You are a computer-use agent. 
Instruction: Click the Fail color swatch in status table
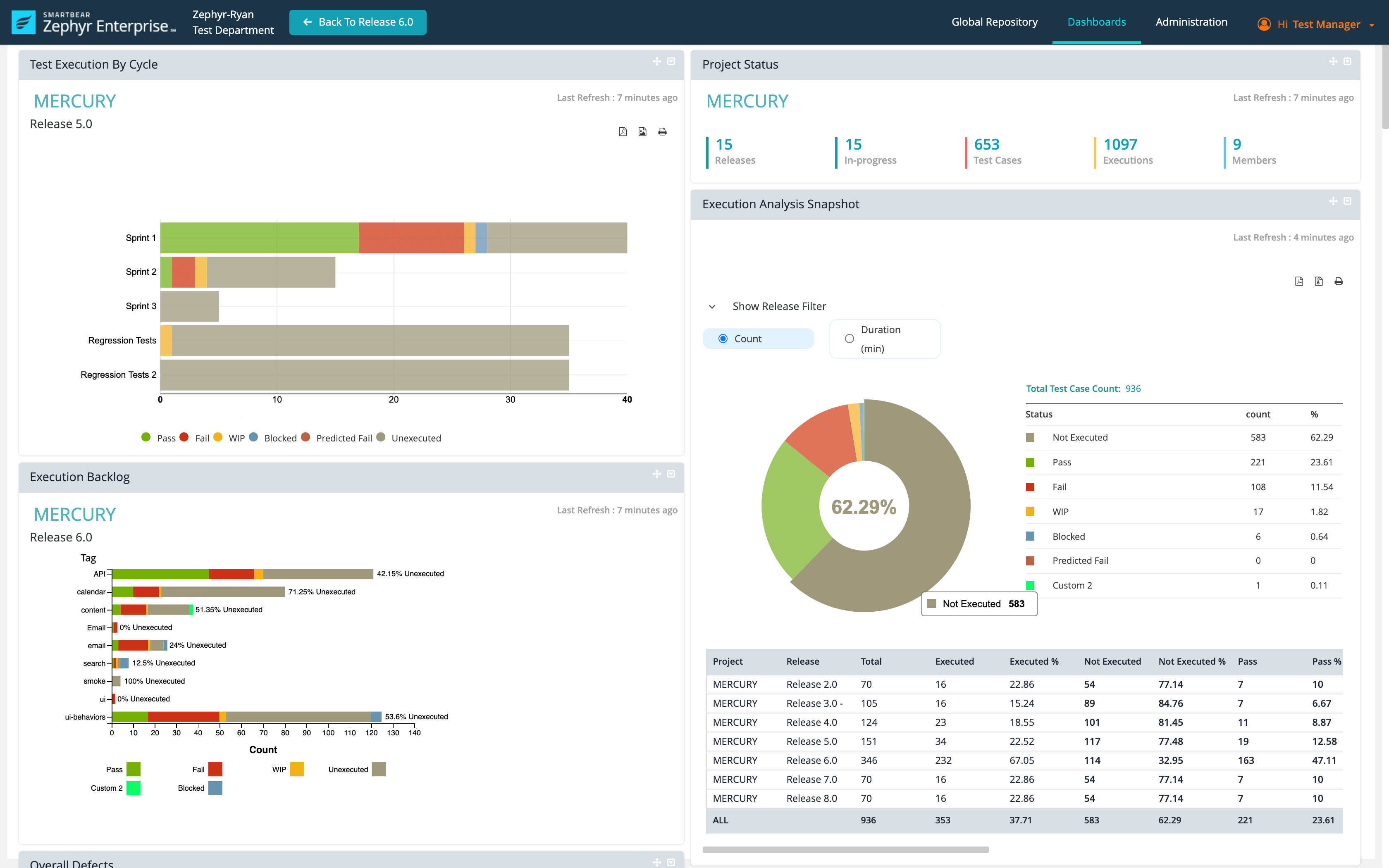point(1030,487)
